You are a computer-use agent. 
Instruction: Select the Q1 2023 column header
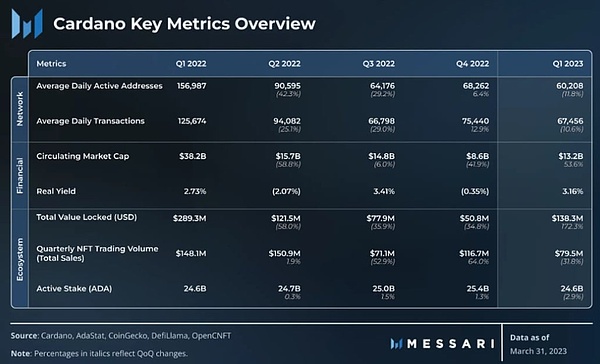point(568,64)
